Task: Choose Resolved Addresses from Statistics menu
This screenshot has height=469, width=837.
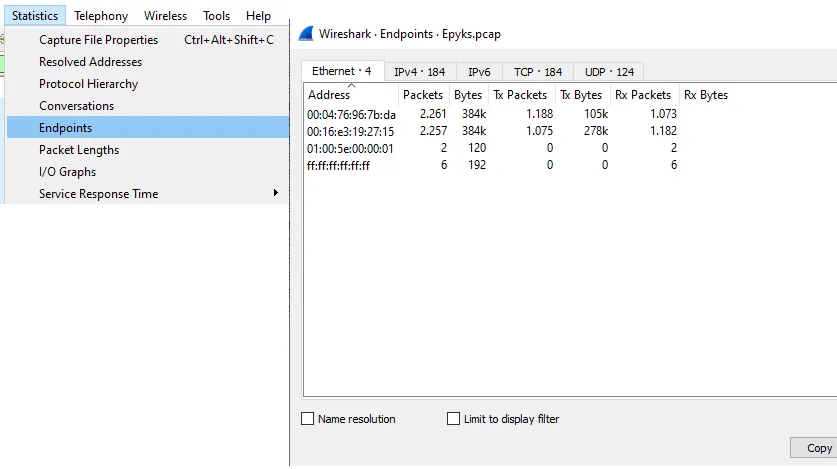Action: [148, 62]
